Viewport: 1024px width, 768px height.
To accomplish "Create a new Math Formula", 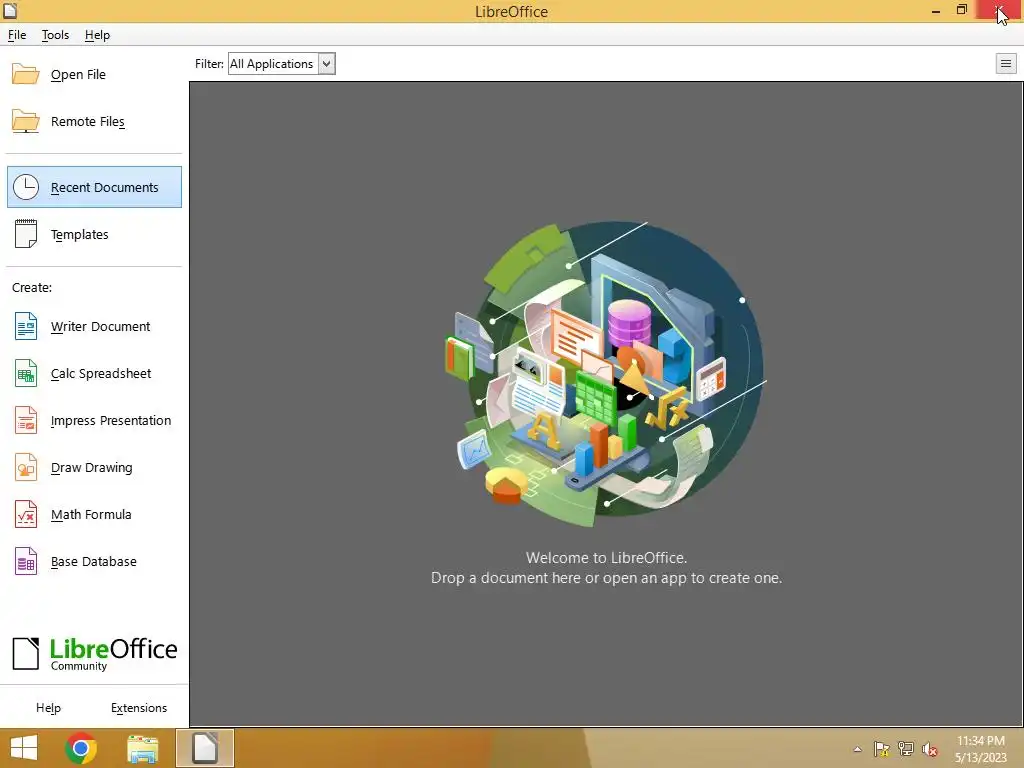I will [x=91, y=515].
